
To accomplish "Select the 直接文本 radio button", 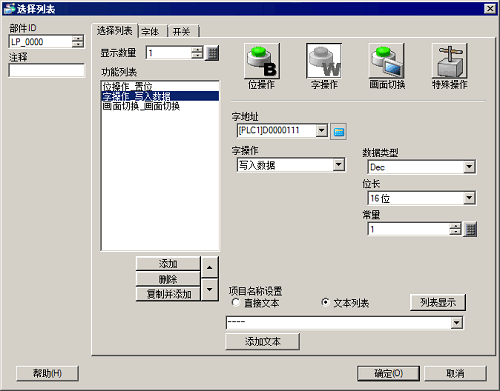I will pos(236,303).
